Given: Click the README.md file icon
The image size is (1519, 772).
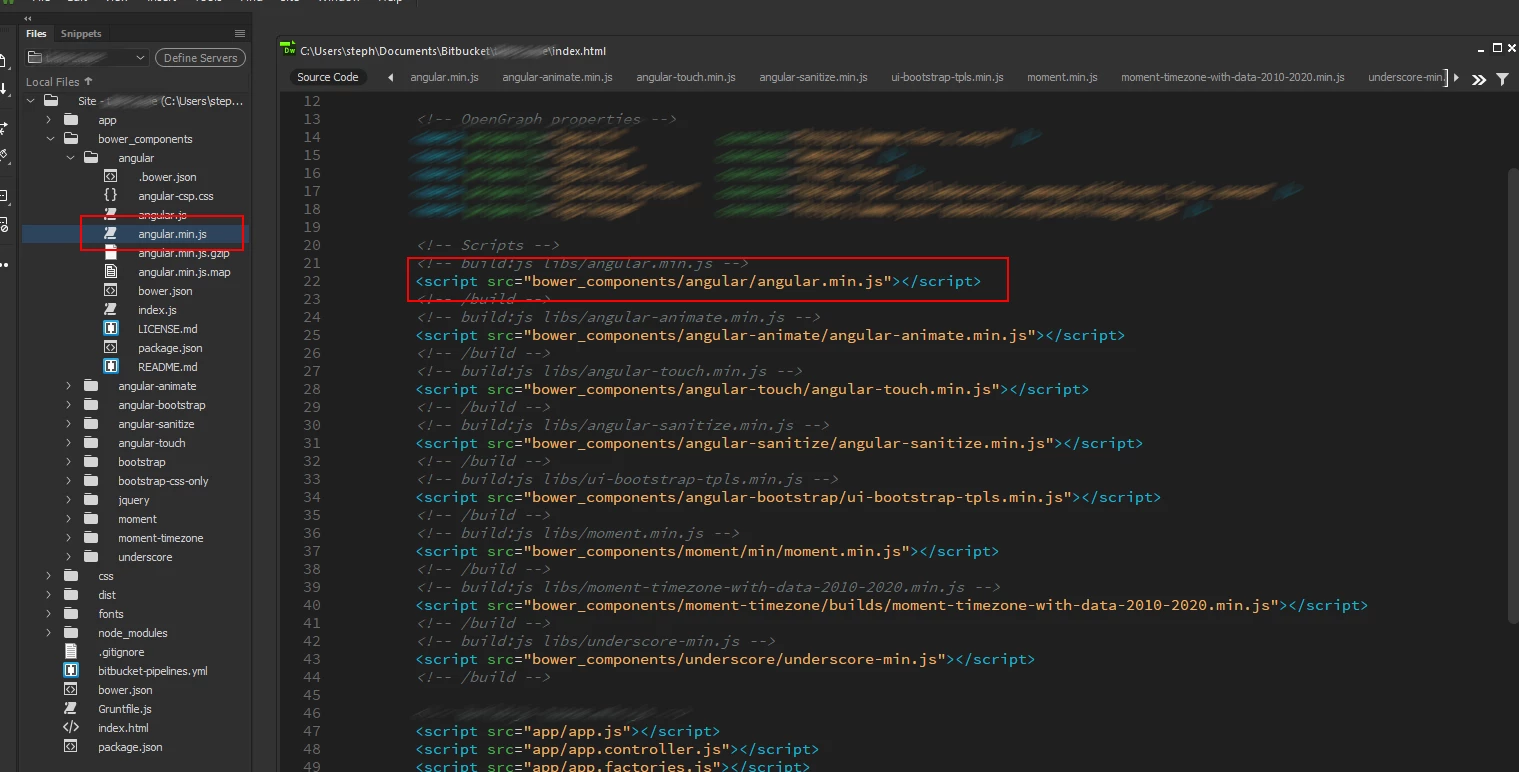Looking at the screenshot, I should tap(111, 367).
